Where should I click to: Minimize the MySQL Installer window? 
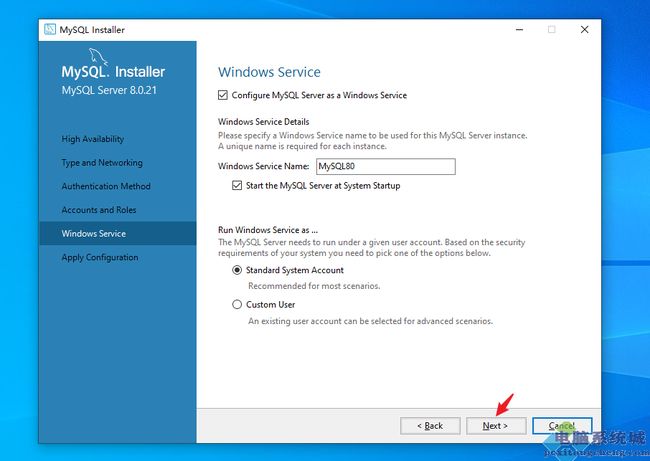[519, 29]
